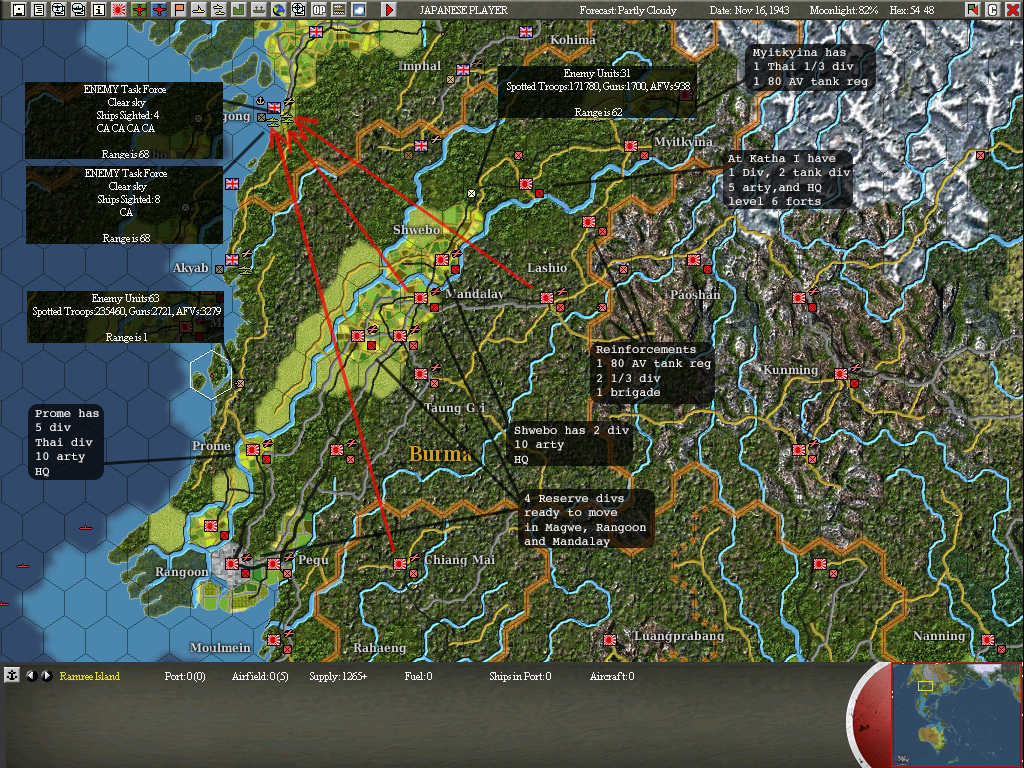Image resolution: width=1024 pixels, height=768 pixels.
Task: Click the cloud weather toolbar icon
Action: pyautogui.click(x=359, y=10)
